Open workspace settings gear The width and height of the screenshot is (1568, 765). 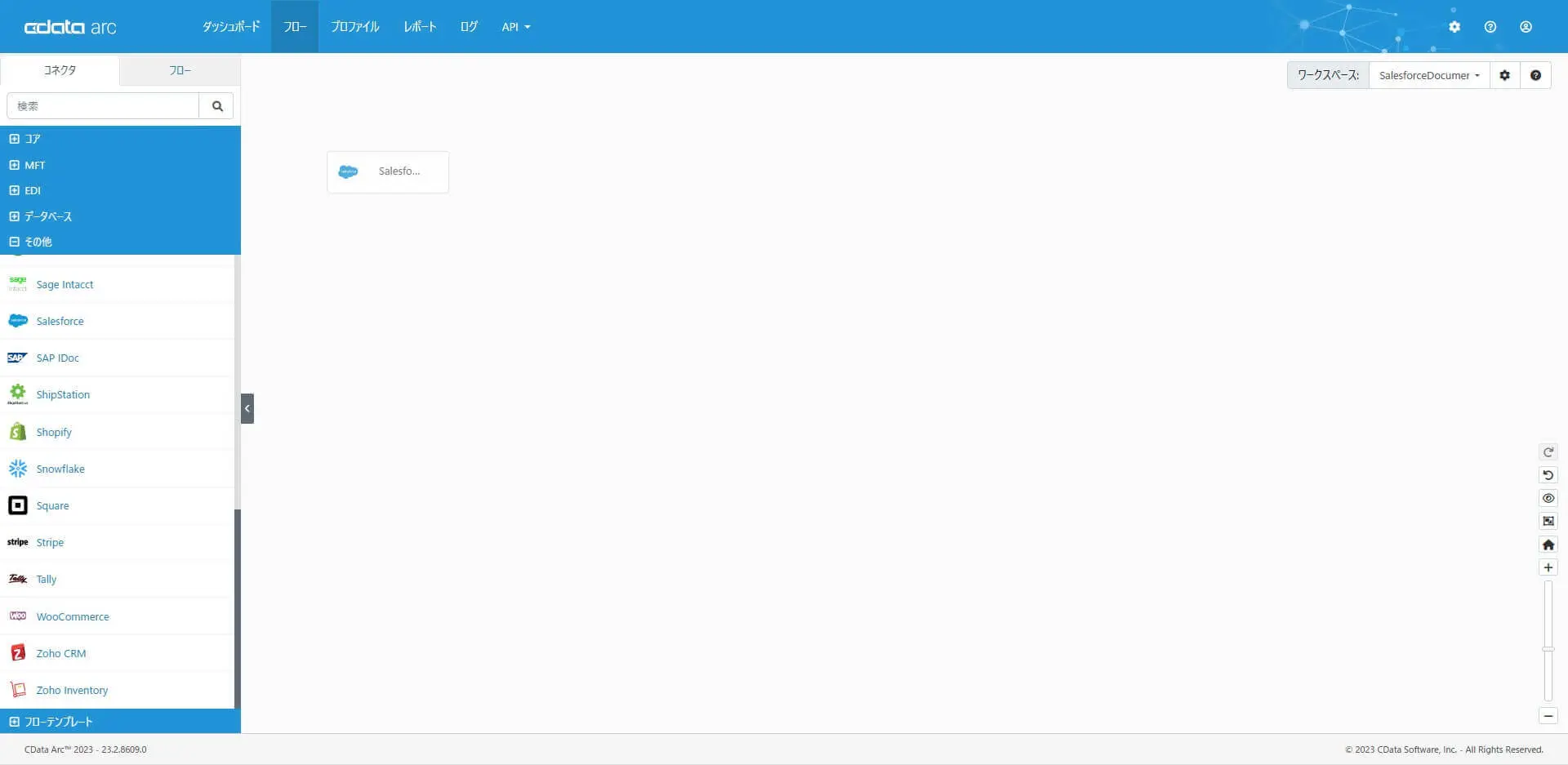pos(1504,75)
